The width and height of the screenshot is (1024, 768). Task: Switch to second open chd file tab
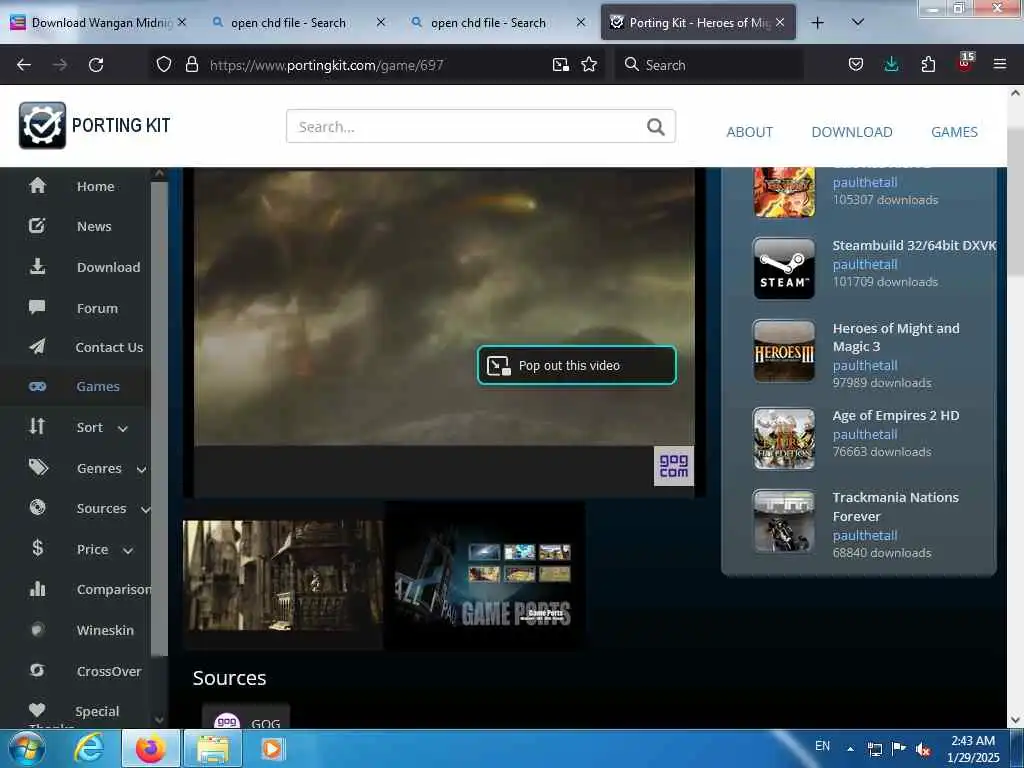click(x=498, y=23)
